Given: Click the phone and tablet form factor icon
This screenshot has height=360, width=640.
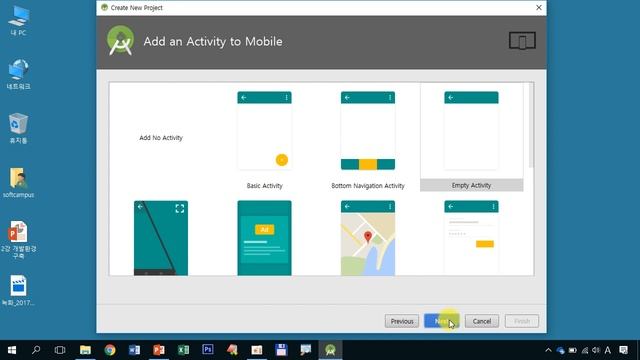Looking at the screenshot, I should (x=522, y=40).
